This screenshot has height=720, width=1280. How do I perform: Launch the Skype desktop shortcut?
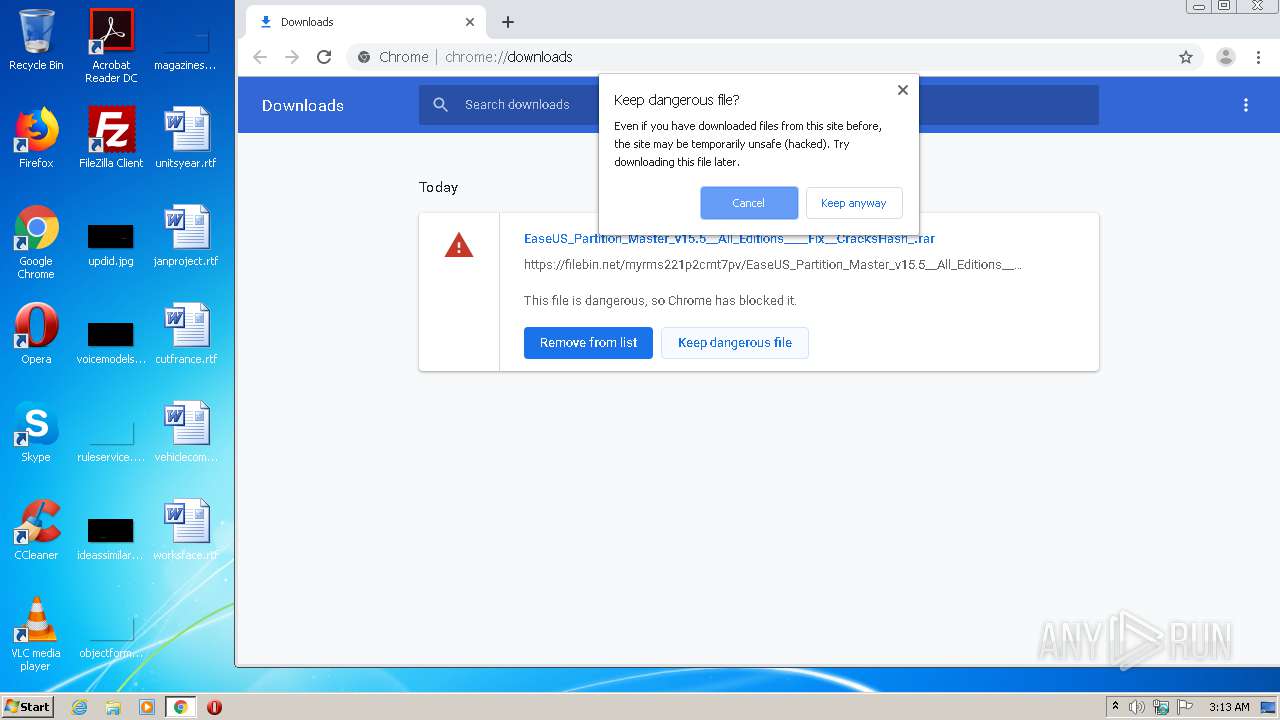tap(36, 431)
